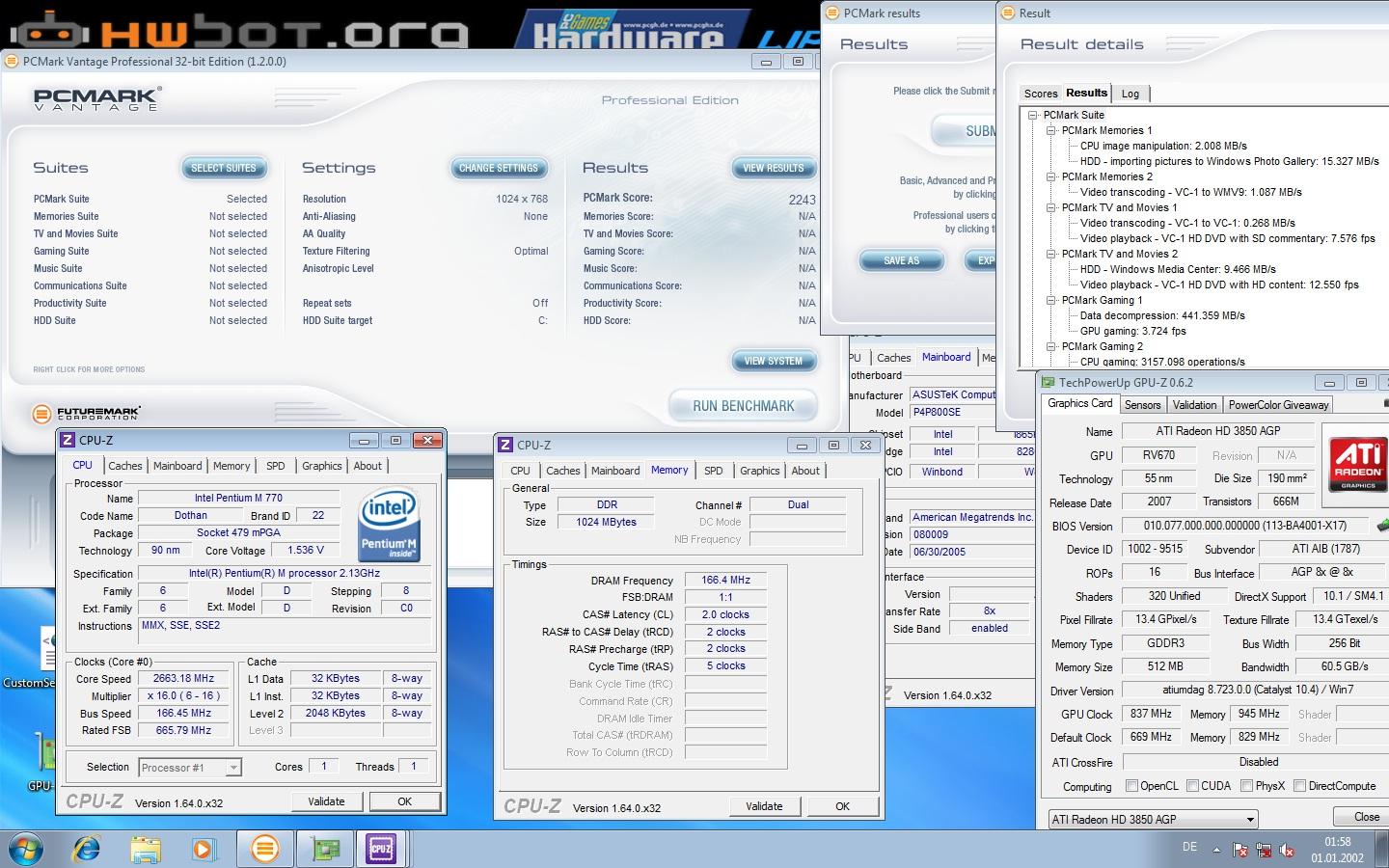Click the Intel Pentium M inside logo
Image resolution: width=1389 pixels, height=868 pixels.
[389, 526]
